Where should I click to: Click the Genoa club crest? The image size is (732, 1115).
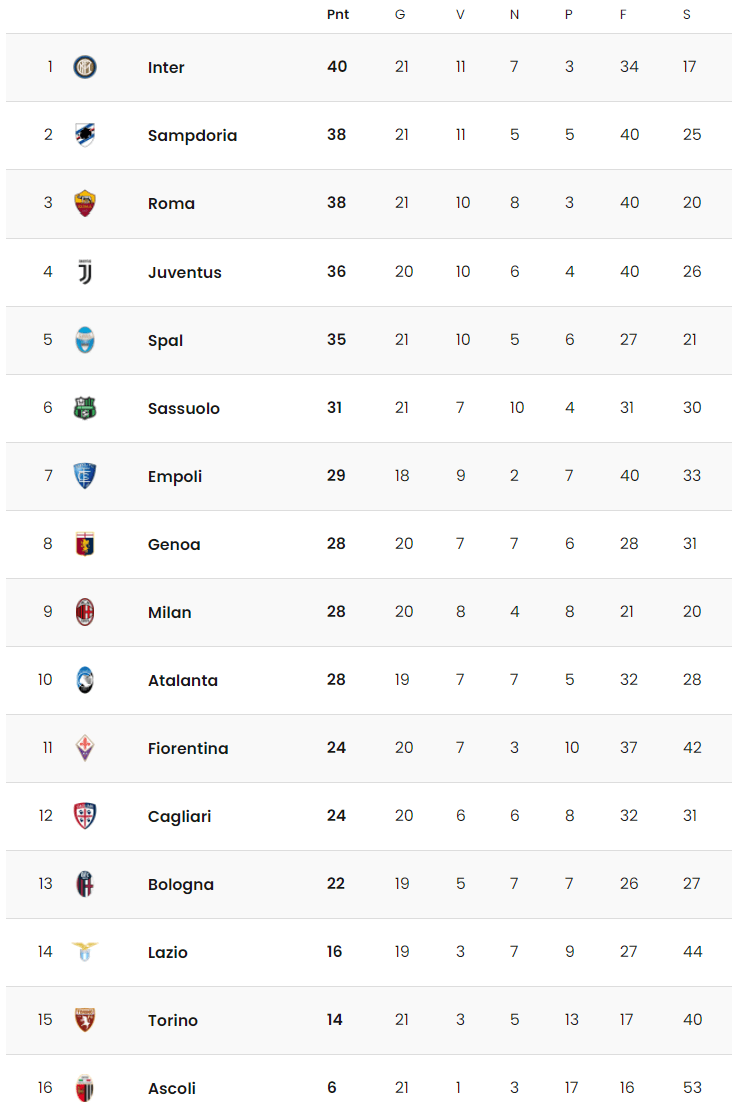85,544
